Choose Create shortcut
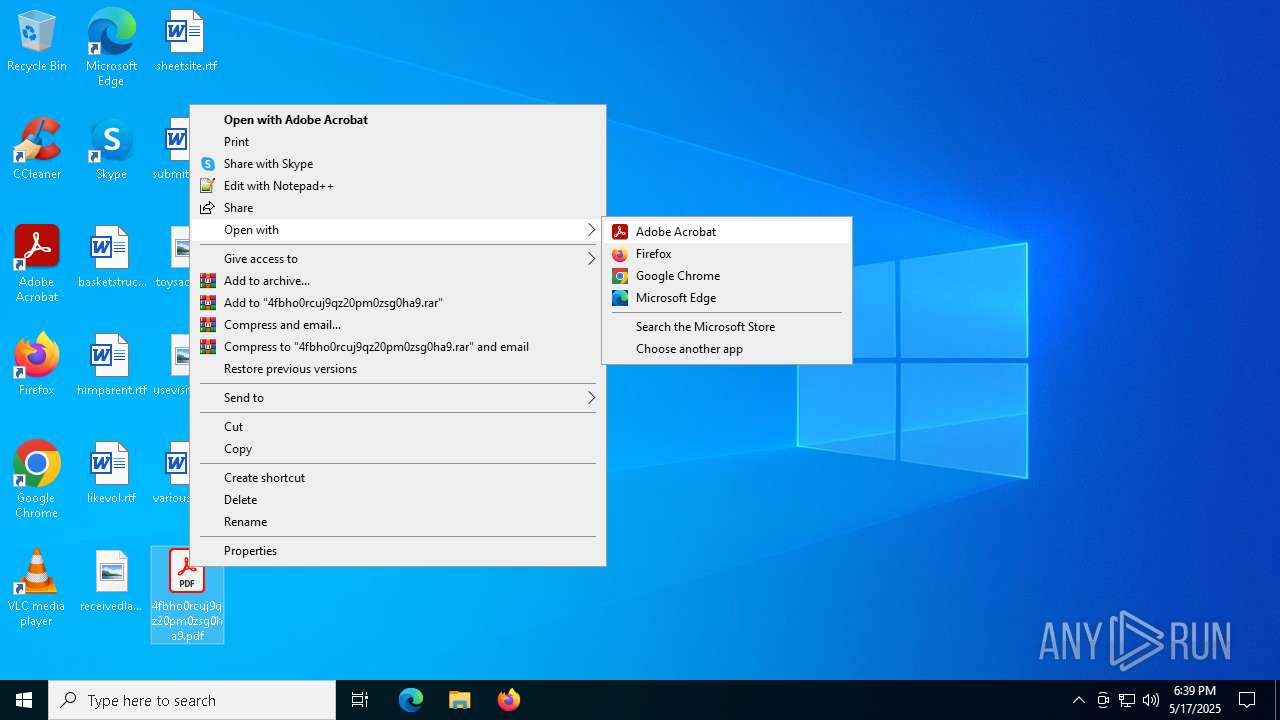This screenshot has width=1280, height=720. pyautogui.click(x=398, y=478)
